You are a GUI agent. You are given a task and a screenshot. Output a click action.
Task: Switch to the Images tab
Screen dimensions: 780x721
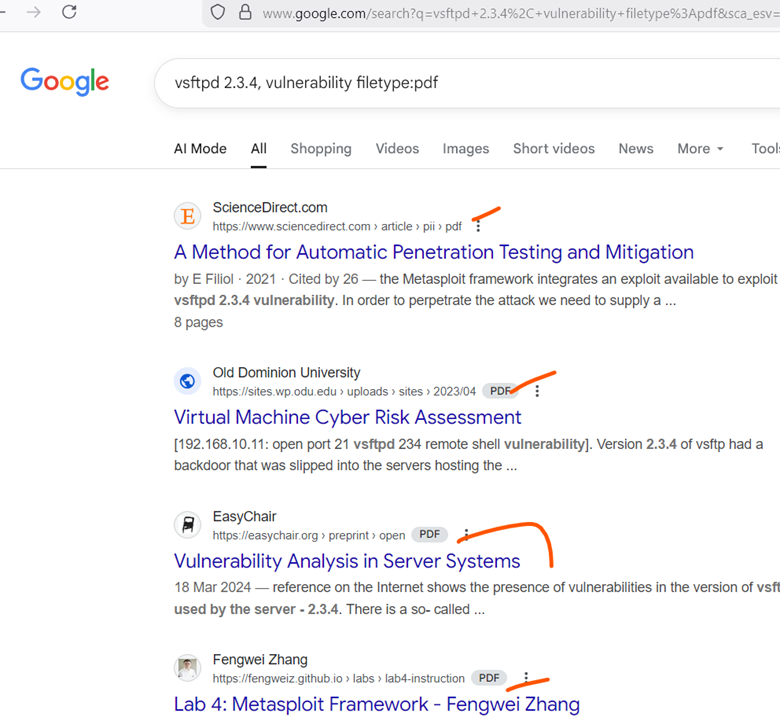click(466, 148)
